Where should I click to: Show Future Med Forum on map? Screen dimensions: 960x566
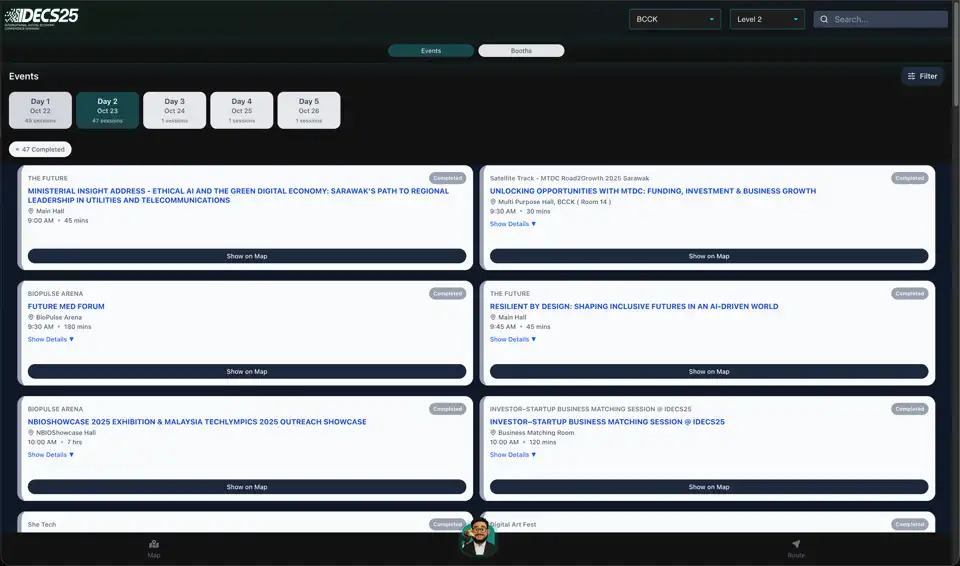[x=247, y=371]
